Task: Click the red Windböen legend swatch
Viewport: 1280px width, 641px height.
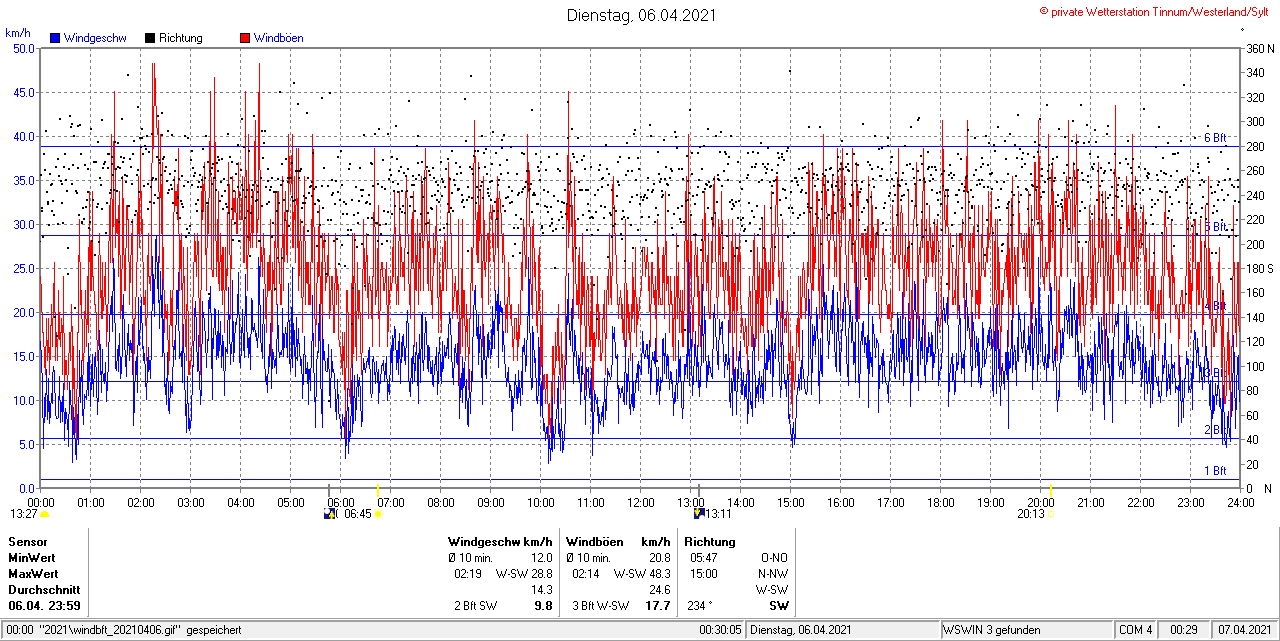Action: [245, 38]
